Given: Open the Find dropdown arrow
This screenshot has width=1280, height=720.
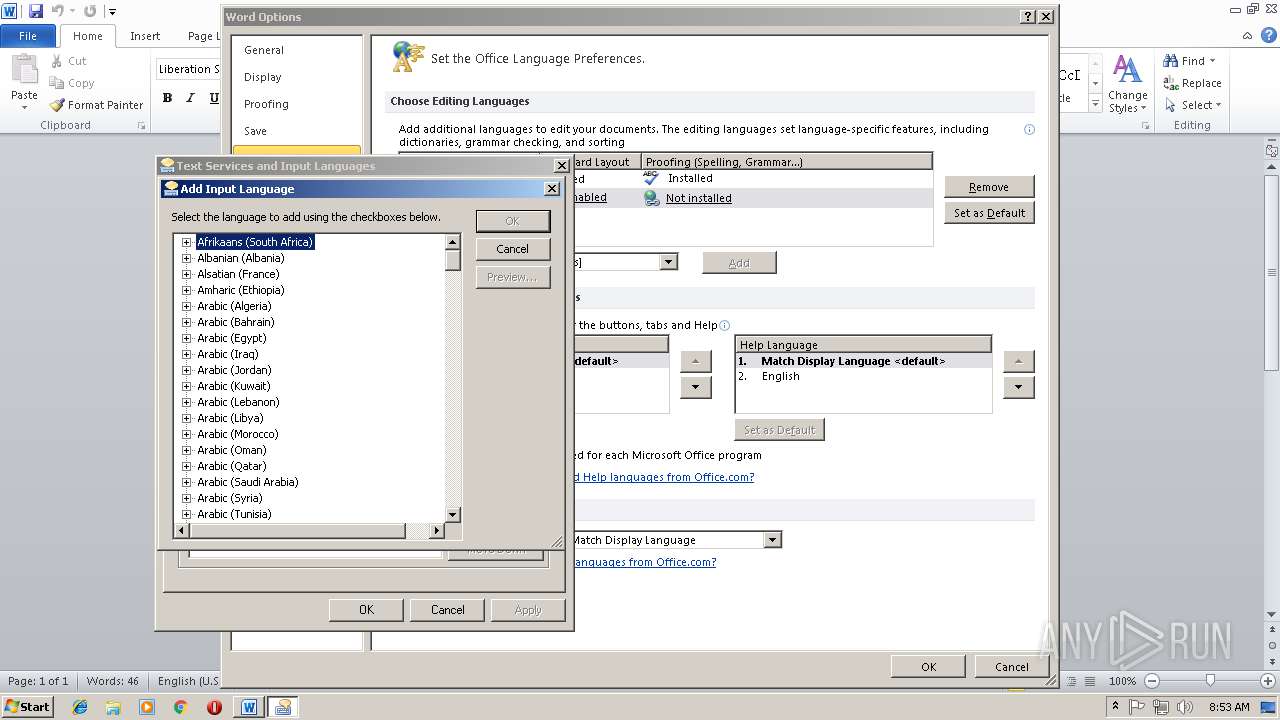Looking at the screenshot, I should [x=1212, y=61].
